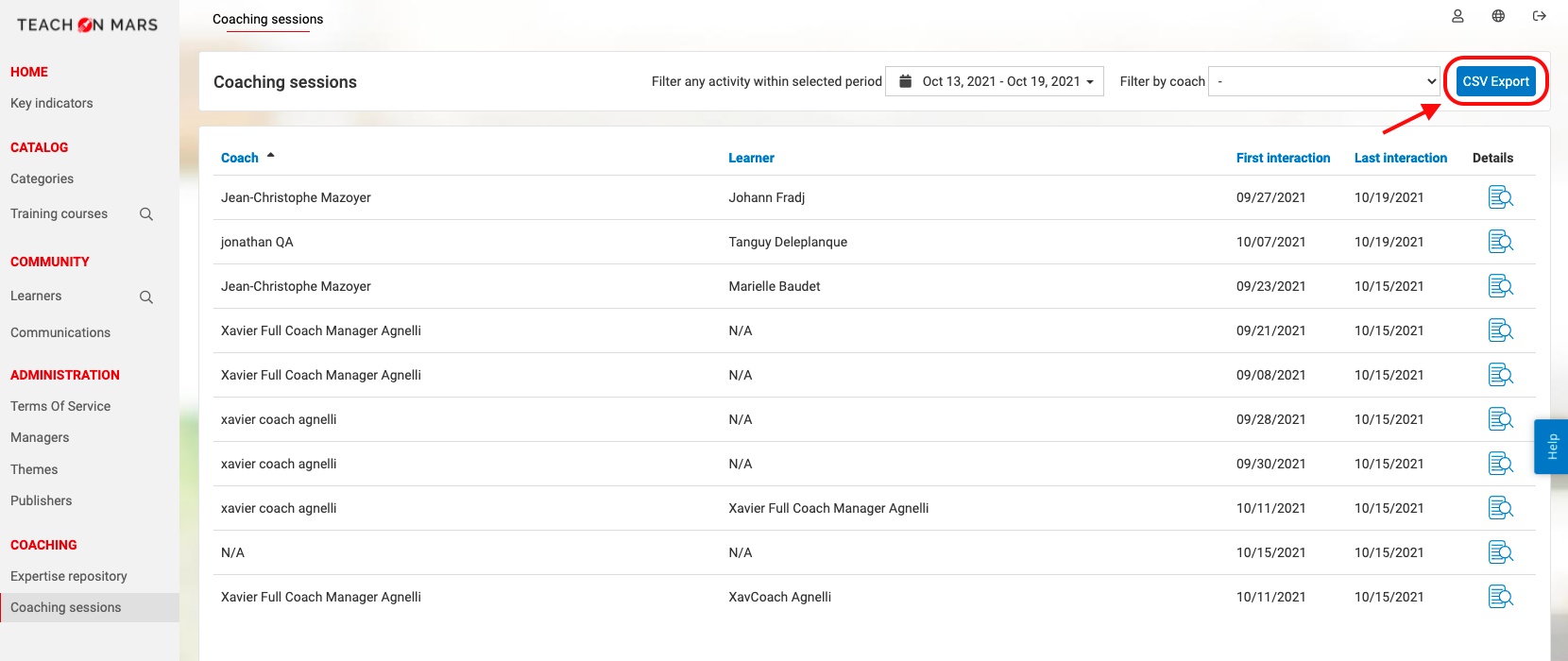Go to Key indicators

point(52,103)
